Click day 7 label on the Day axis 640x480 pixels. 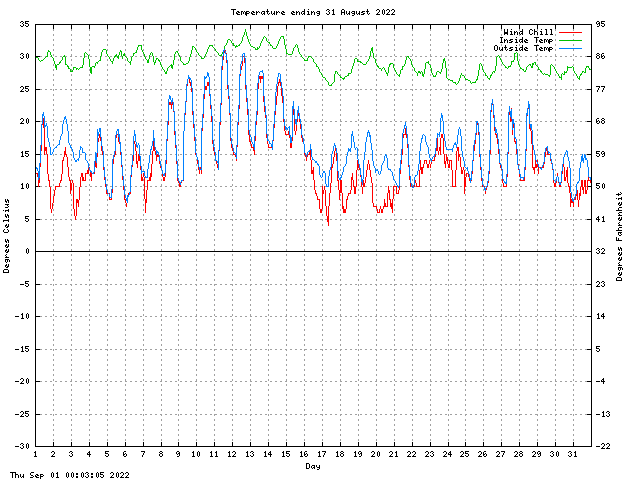pos(143,454)
